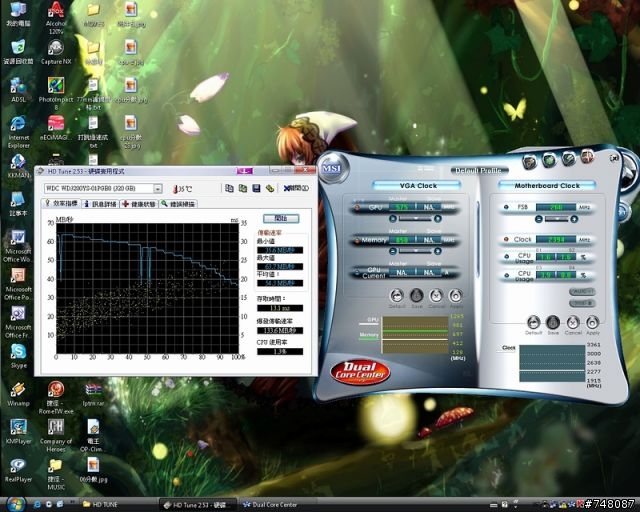Image resolution: width=640 pixels, height=512 pixels.
Task: Toggle the upper CPU Usage row indicator
Action: point(506,257)
